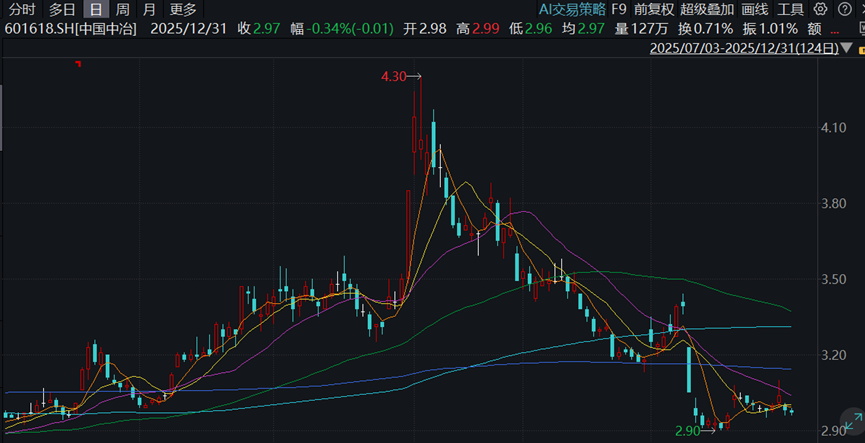This screenshot has height=443, width=865.
Task: Select the 日 daily period tab
Action: click(x=96, y=9)
